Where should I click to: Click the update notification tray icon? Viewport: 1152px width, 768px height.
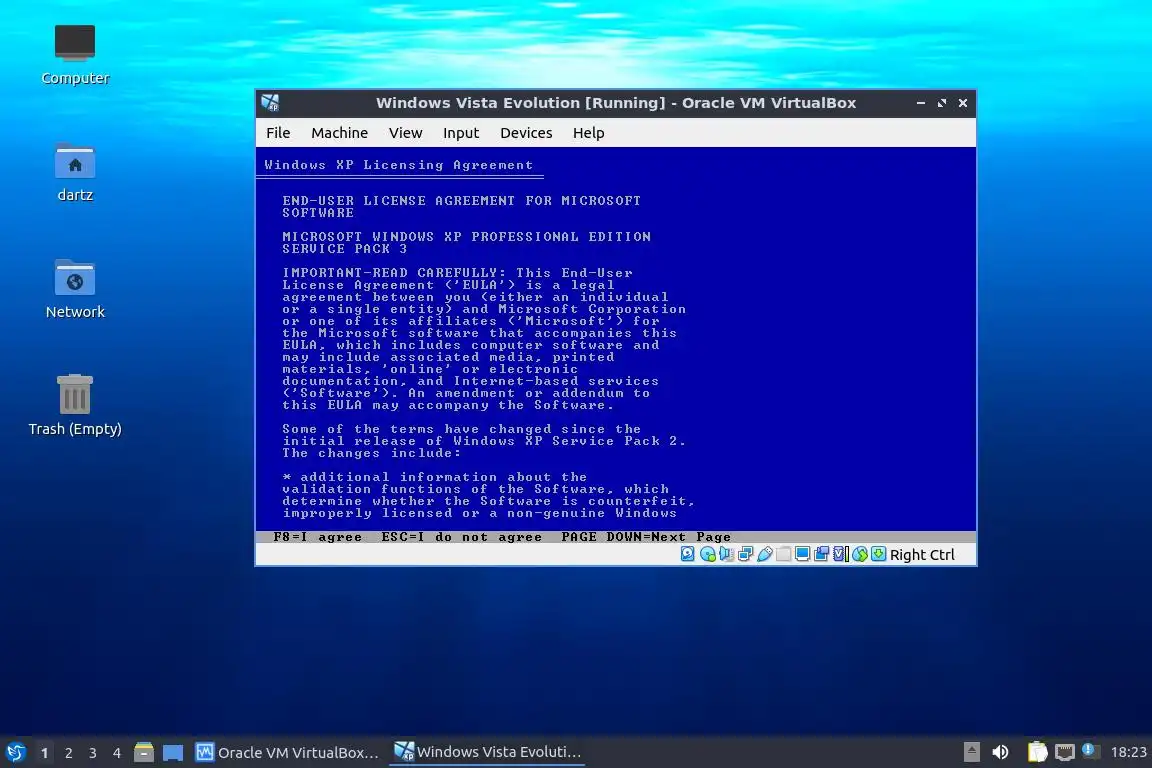(x=1090, y=751)
